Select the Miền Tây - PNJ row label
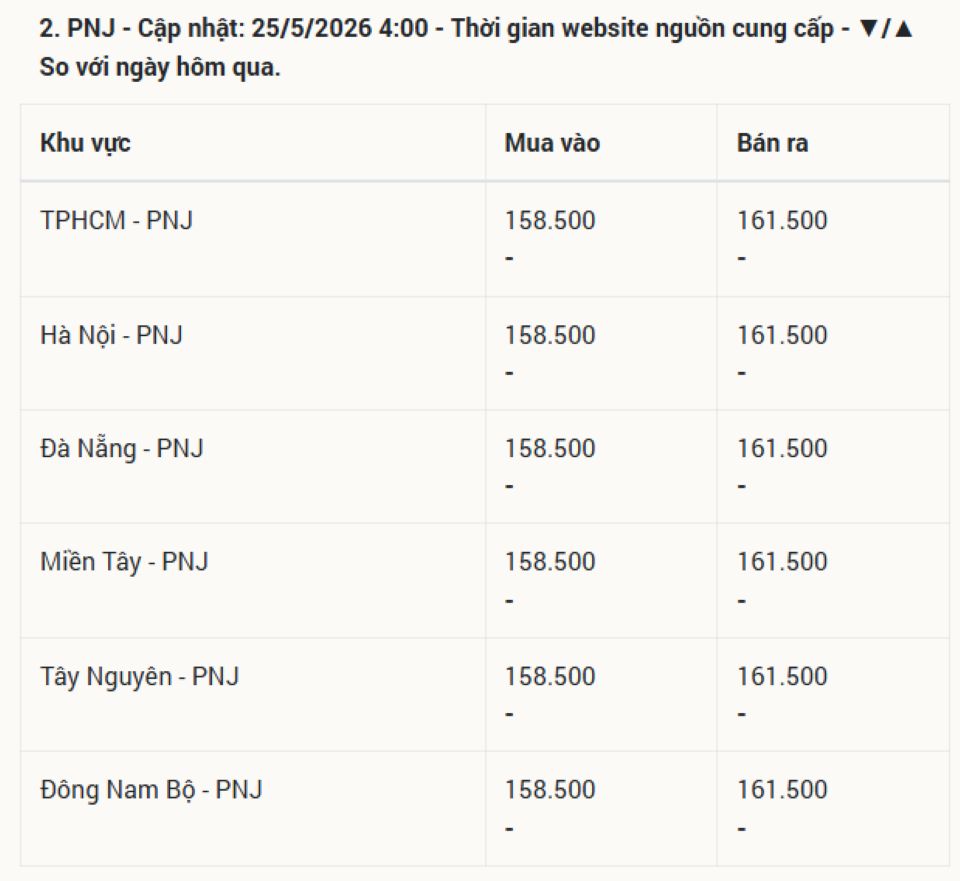Viewport: 960px width, 881px height. click(x=124, y=562)
